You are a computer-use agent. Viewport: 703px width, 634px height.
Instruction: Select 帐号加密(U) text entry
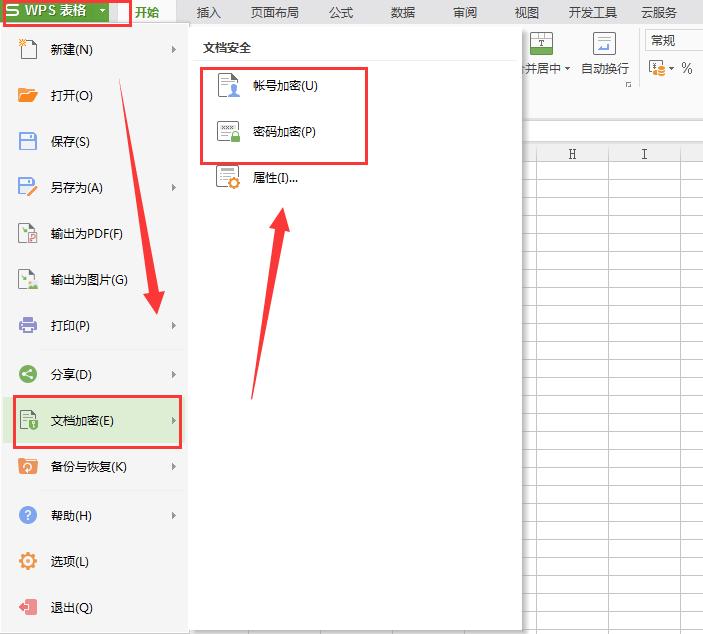(x=285, y=85)
